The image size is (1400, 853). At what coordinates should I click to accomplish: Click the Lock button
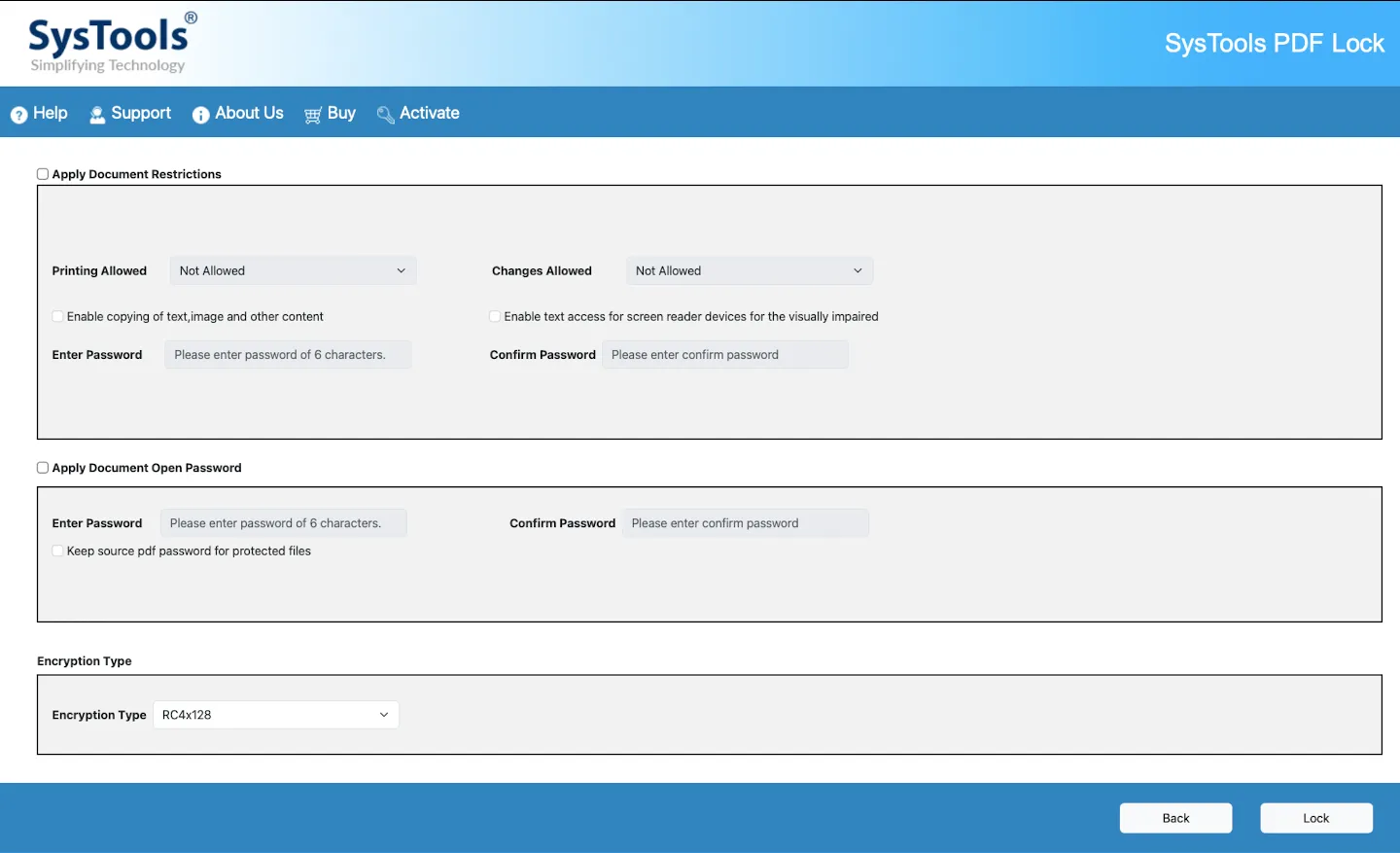click(1316, 818)
